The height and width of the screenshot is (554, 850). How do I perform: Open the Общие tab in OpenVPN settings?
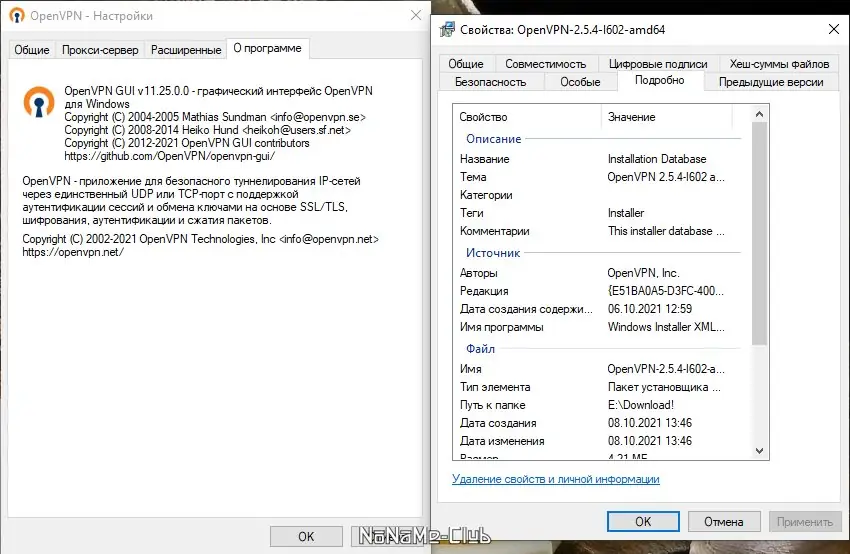[x=31, y=50]
